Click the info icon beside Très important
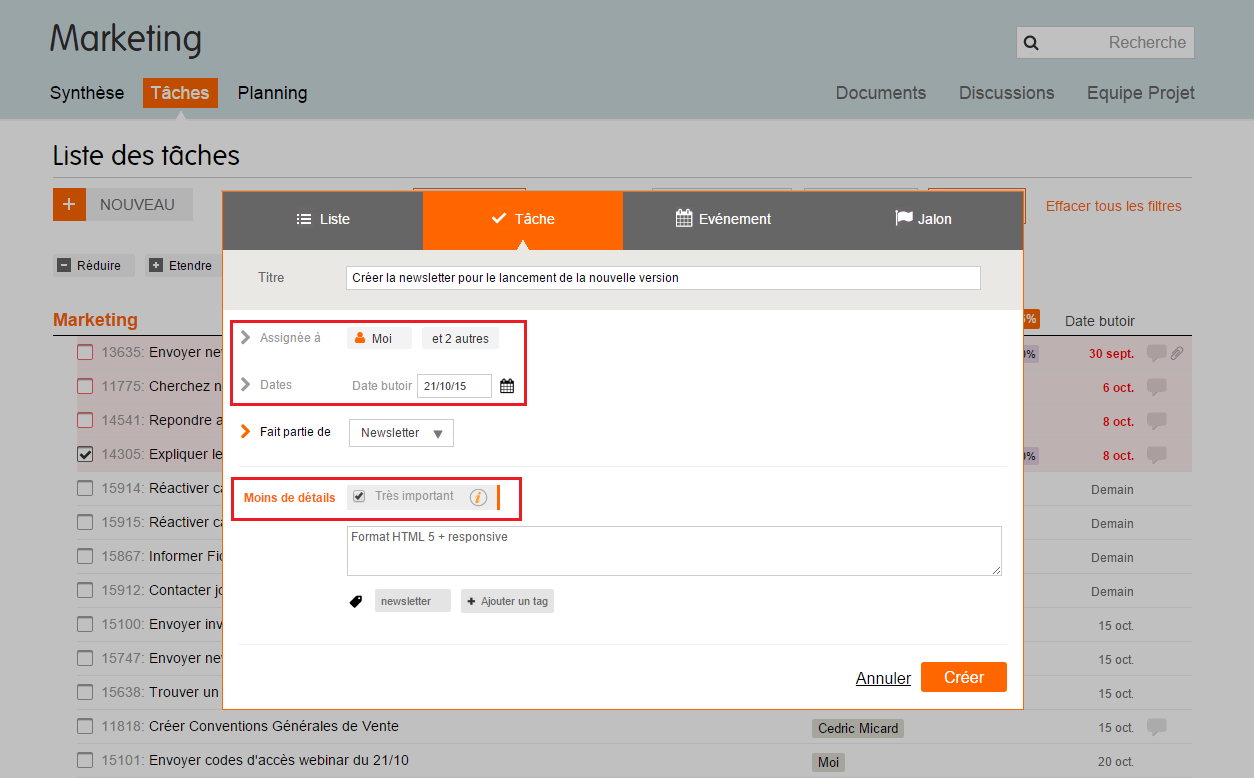 pyautogui.click(x=478, y=497)
